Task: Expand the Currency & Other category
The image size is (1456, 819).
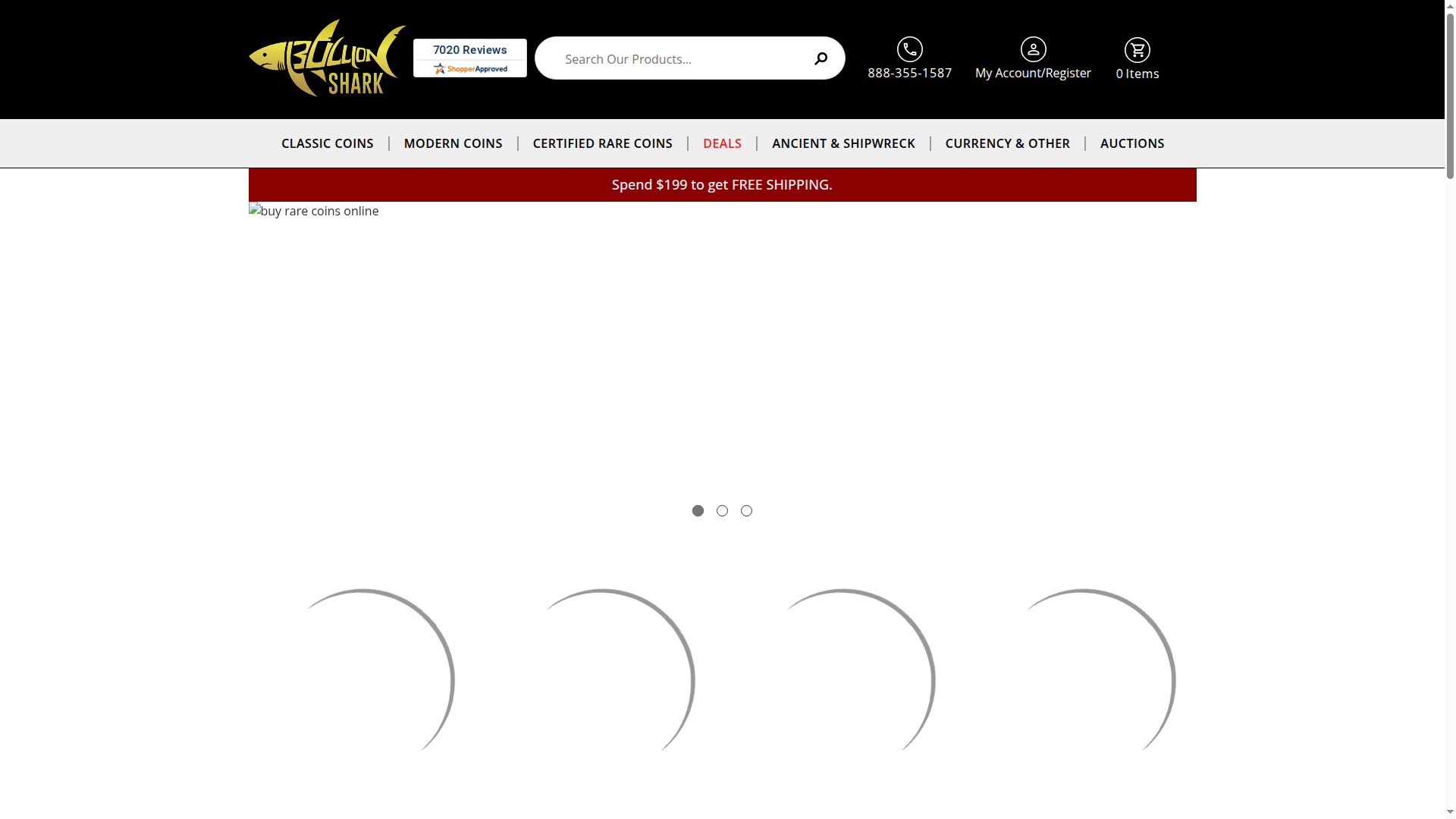Action: click(1007, 143)
